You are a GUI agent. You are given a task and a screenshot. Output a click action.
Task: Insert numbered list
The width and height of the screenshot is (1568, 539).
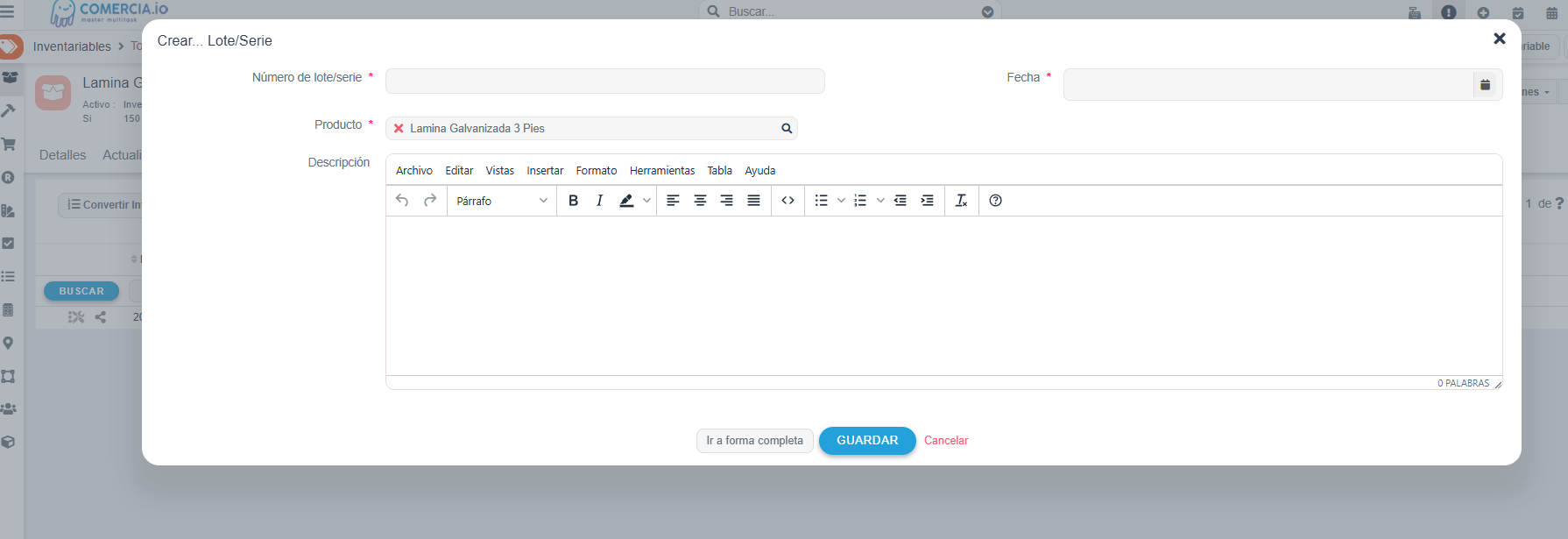tap(860, 201)
